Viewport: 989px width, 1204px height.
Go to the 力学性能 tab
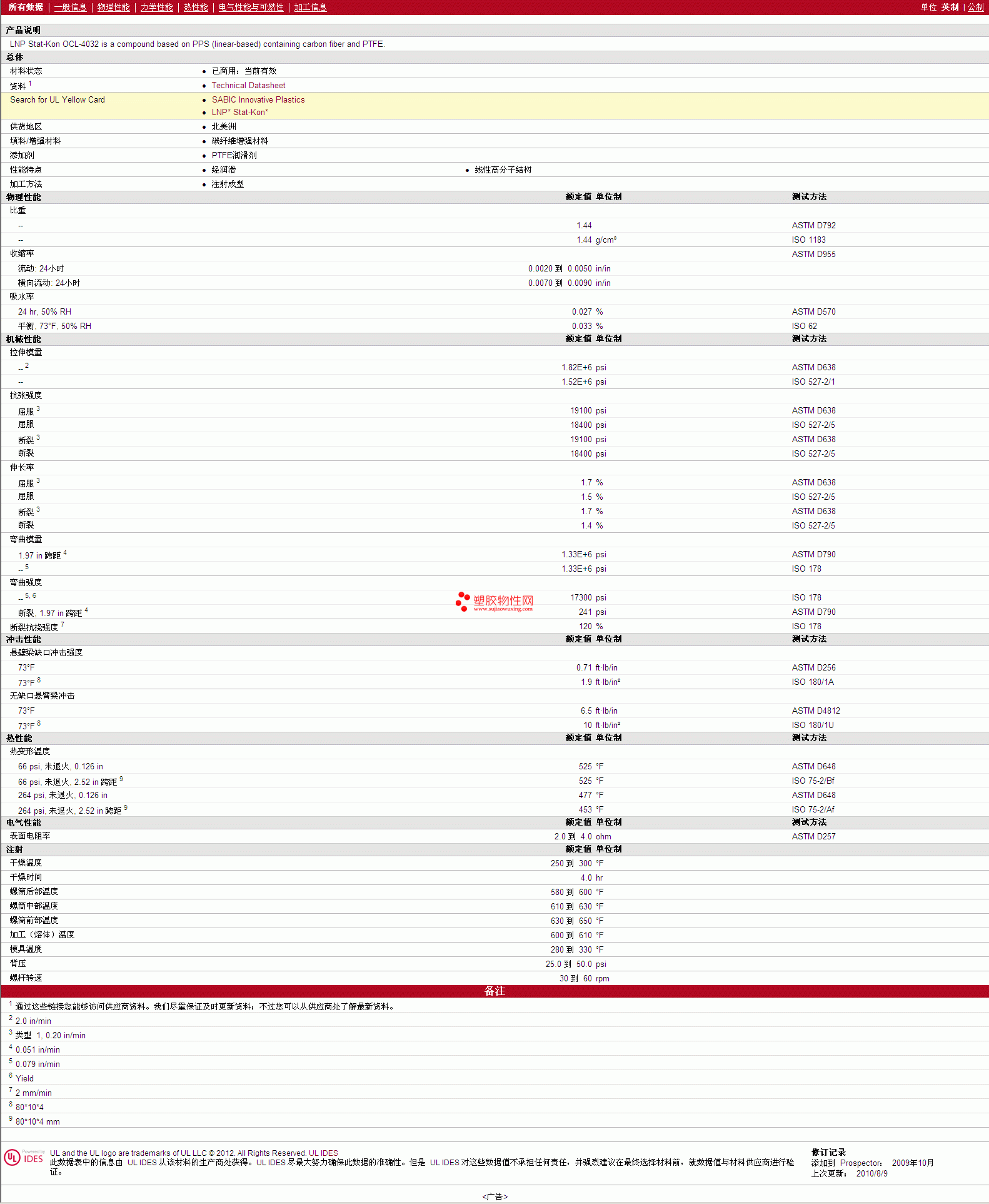coord(157,7)
